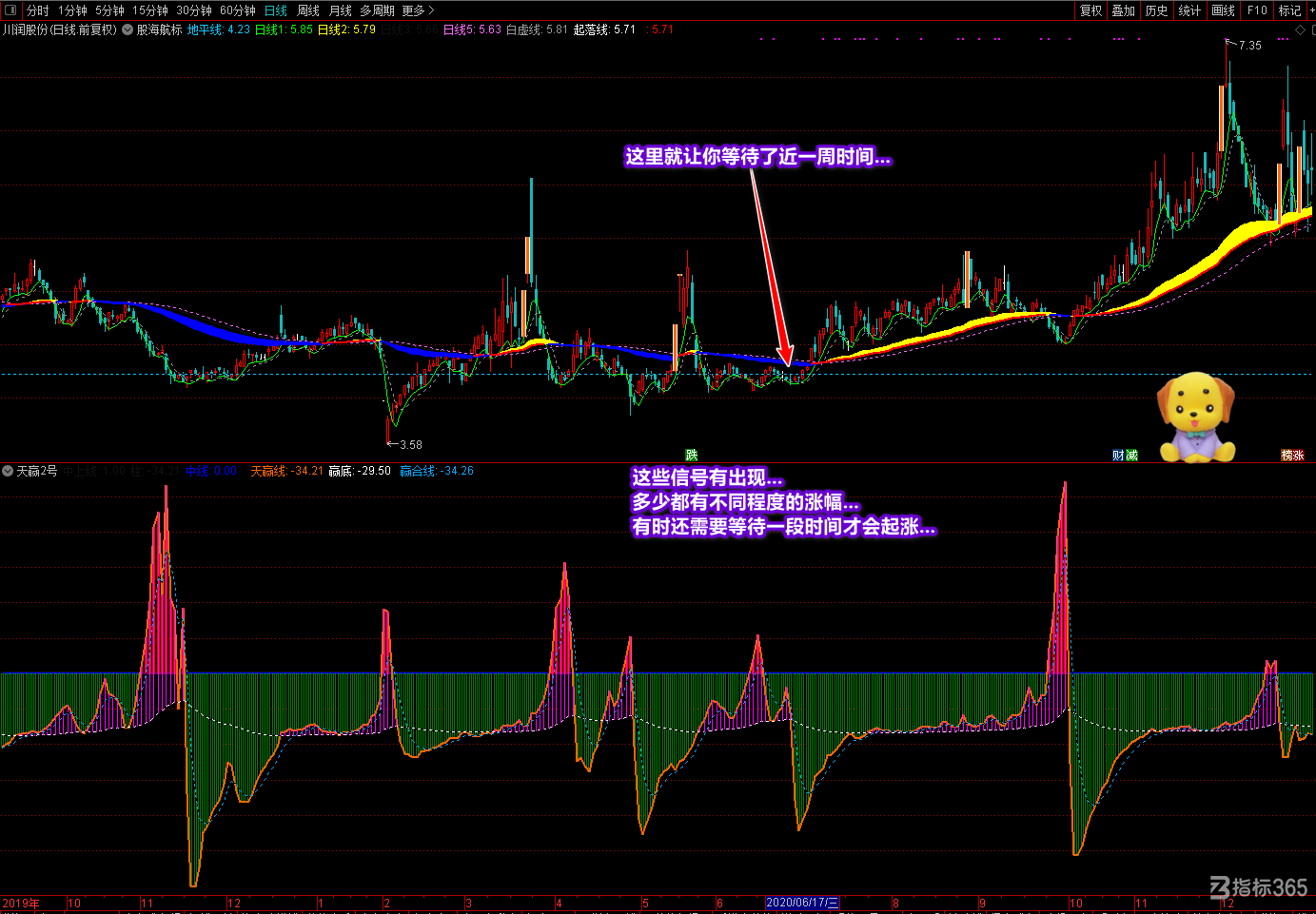1316x914 pixels.
Task: Click the 榜涨 marker at chart bottom-right
Action: point(1292,456)
